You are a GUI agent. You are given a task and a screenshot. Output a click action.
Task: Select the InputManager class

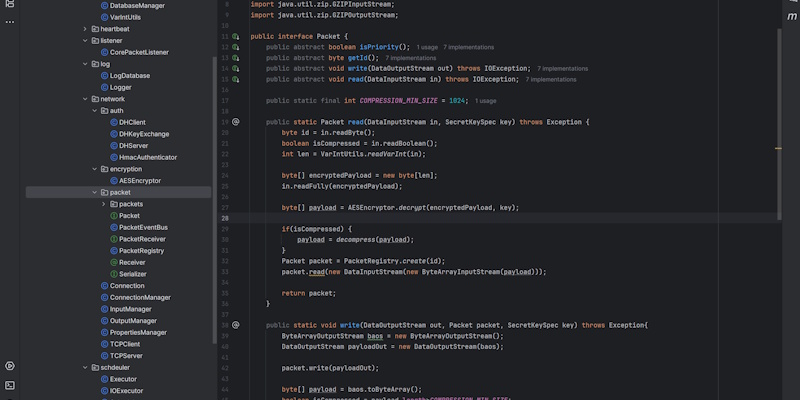[131, 309]
